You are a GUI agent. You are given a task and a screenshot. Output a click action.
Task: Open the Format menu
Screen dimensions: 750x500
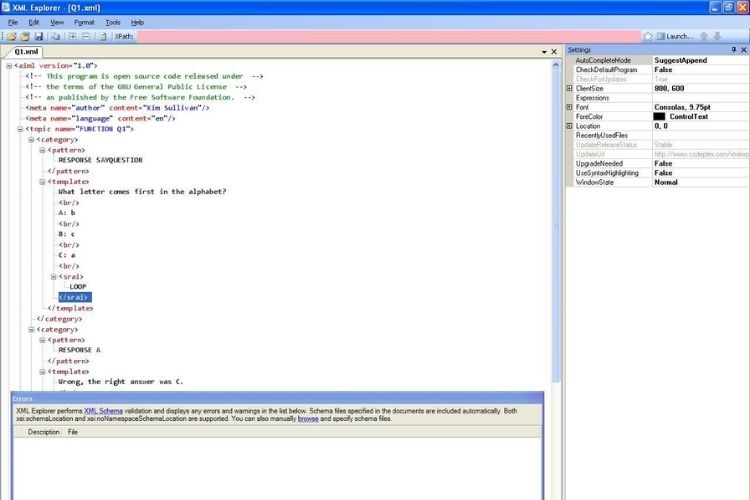(84, 22)
